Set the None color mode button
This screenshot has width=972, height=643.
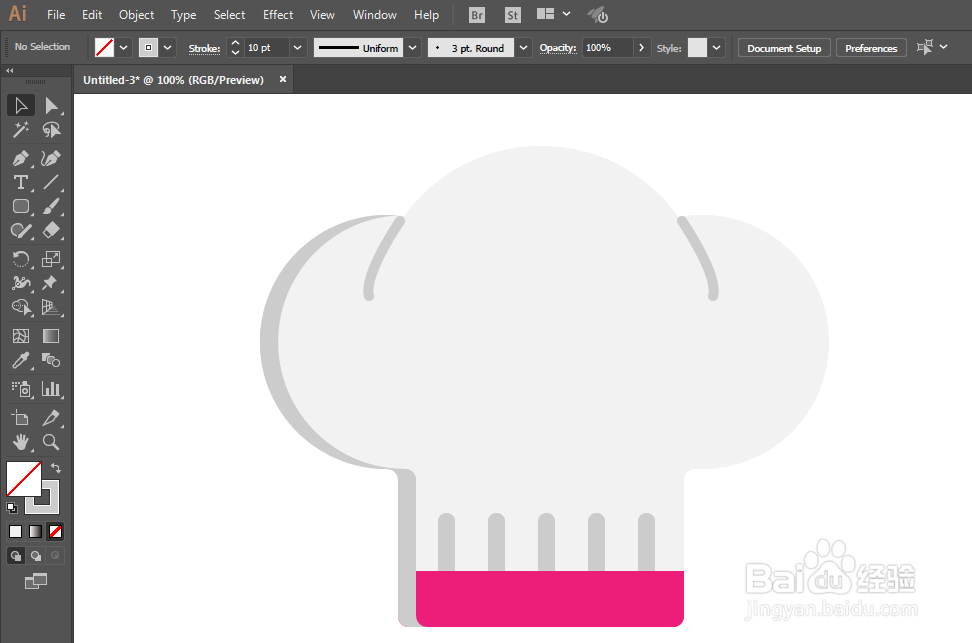tap(55, 531)
